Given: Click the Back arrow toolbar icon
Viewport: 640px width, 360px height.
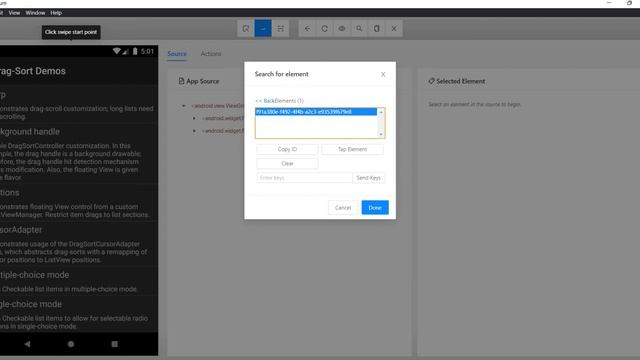Looking at the screenshot, I should click(x=307, y=29).
